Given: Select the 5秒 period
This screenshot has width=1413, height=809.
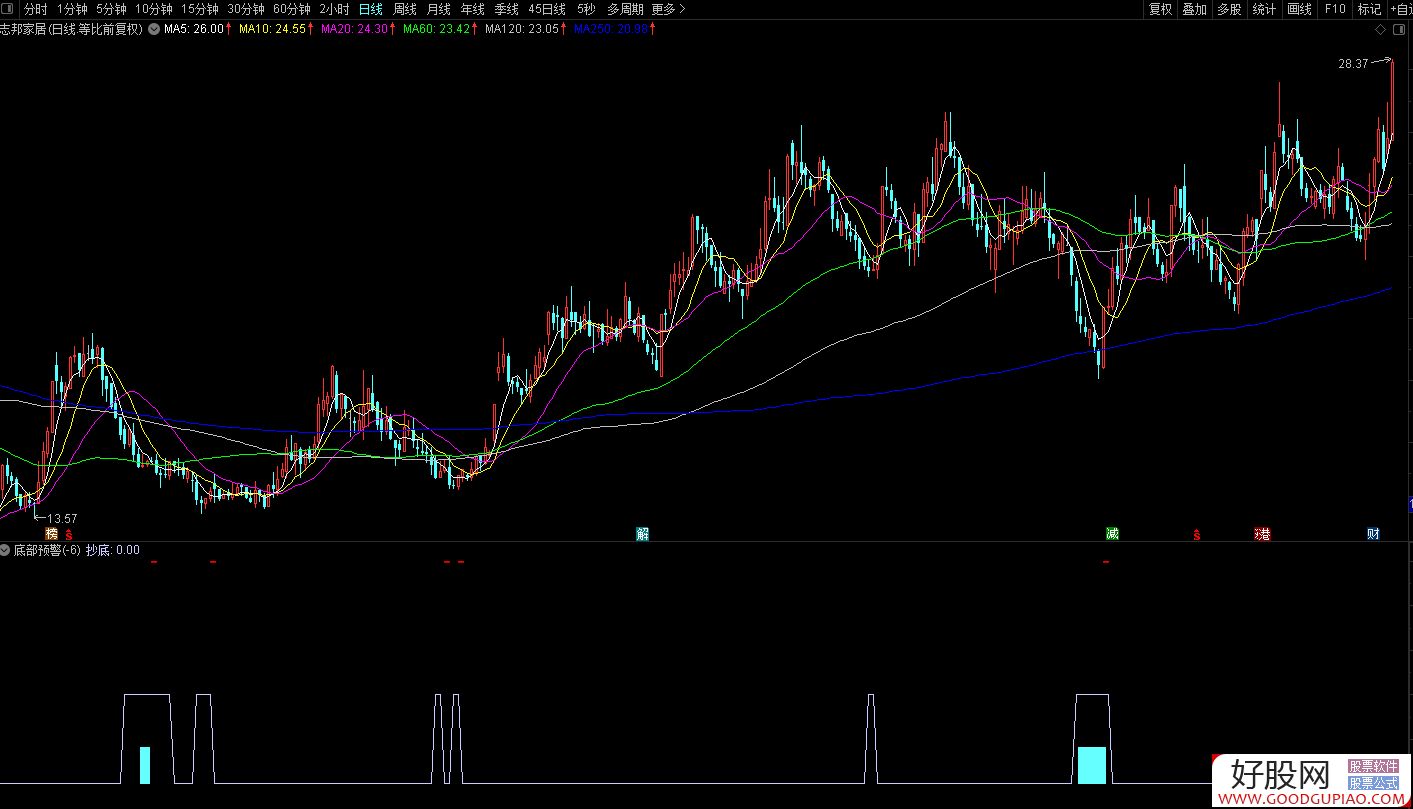Looking at the screenshot, I should (586, 9).
